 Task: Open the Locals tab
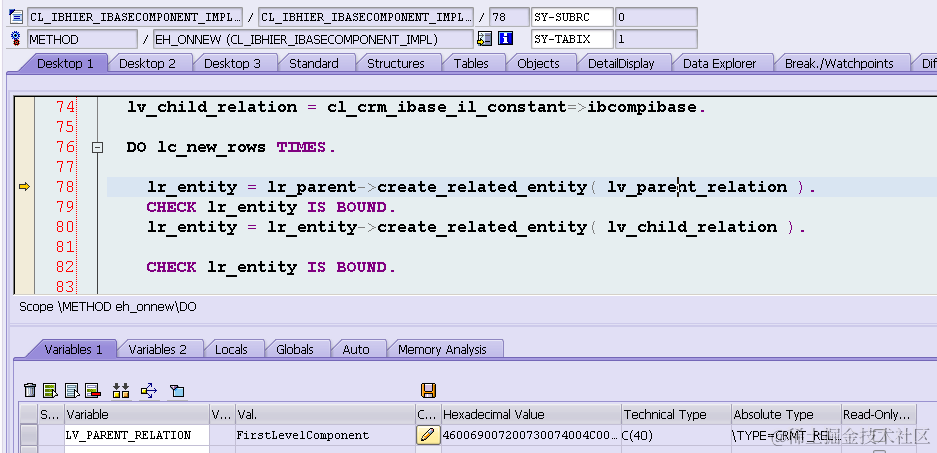click(231, 349)
